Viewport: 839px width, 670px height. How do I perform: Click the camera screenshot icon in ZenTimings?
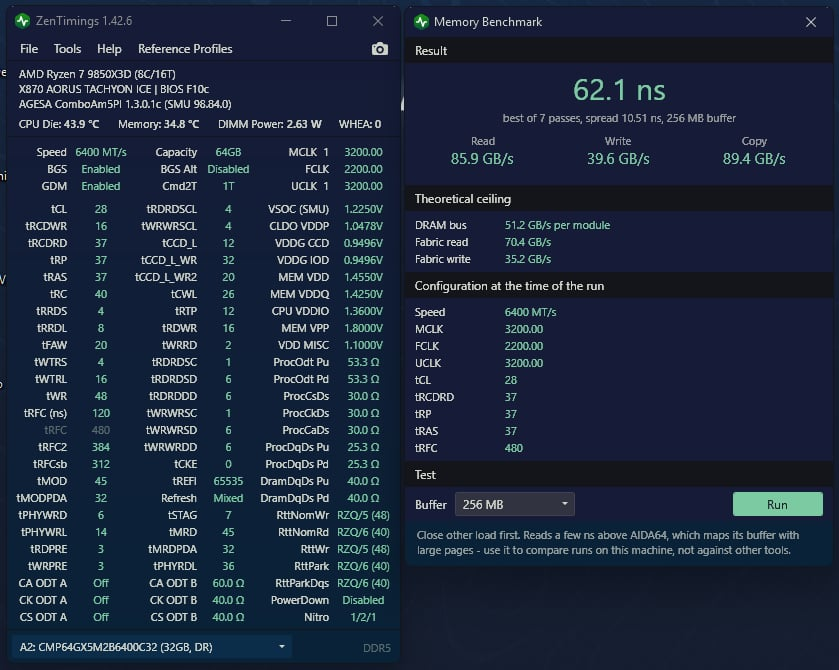point(379,49)
